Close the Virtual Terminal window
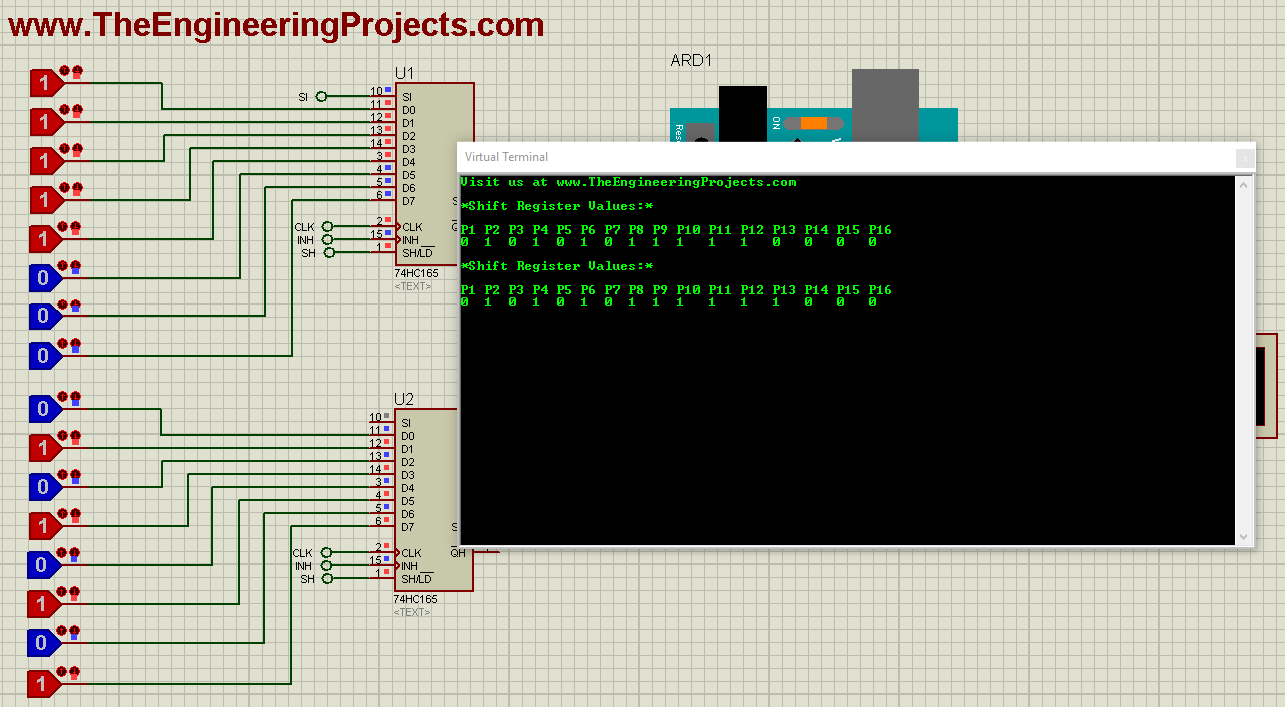This screenshot has height=707, width=1285. tap(1244, 158)
